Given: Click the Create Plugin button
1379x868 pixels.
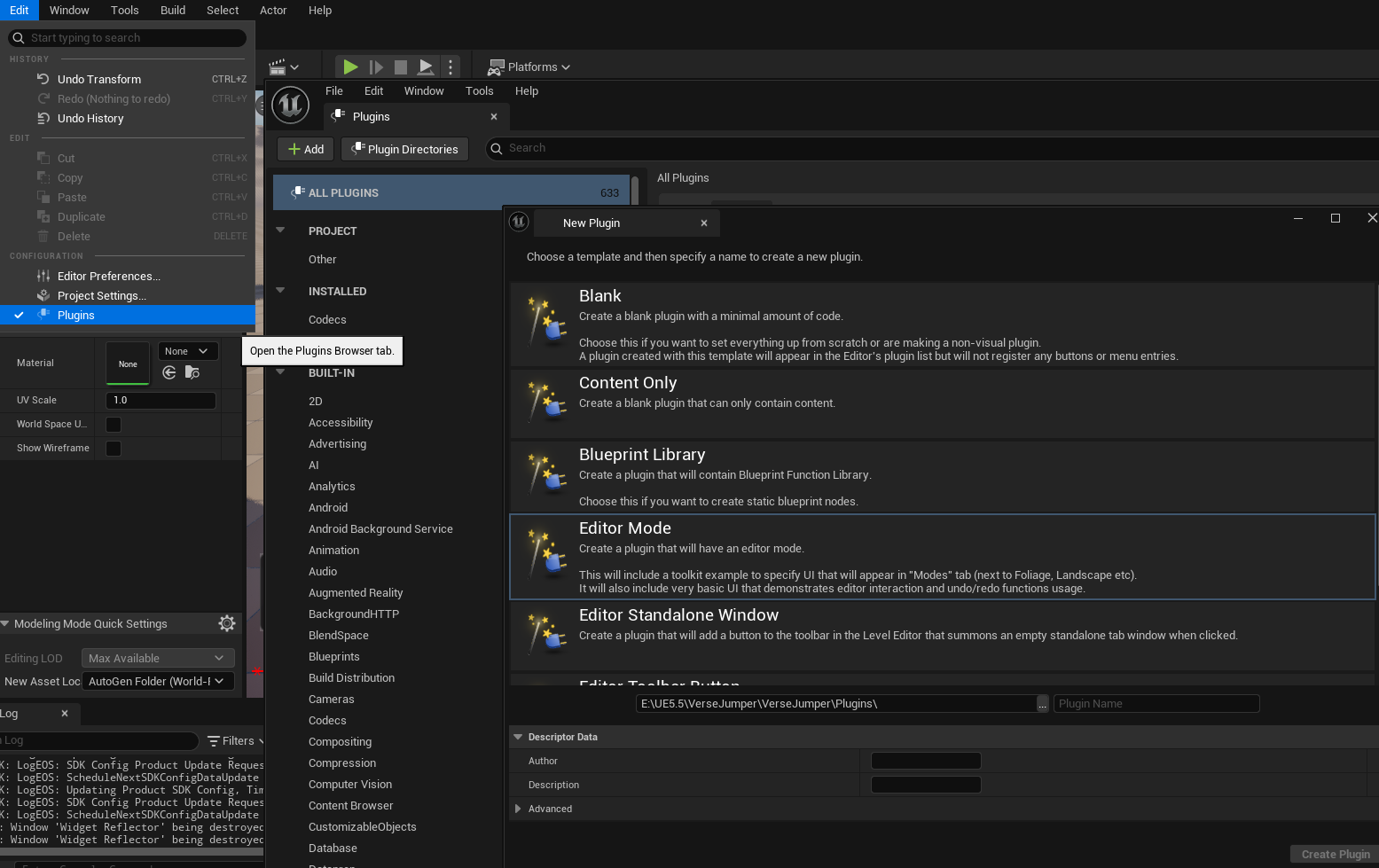Looking at the screenshot, I should coord(1335,854).
